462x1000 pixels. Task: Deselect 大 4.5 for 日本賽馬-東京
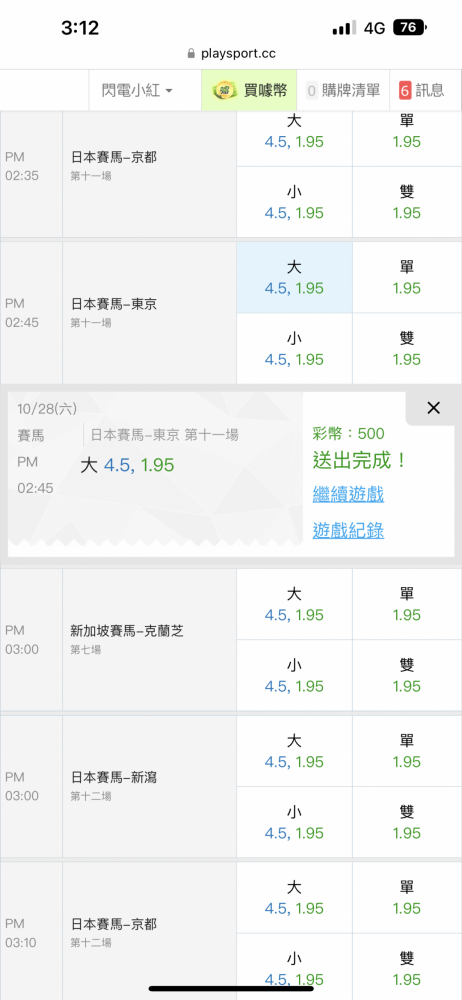click(294, 277)
